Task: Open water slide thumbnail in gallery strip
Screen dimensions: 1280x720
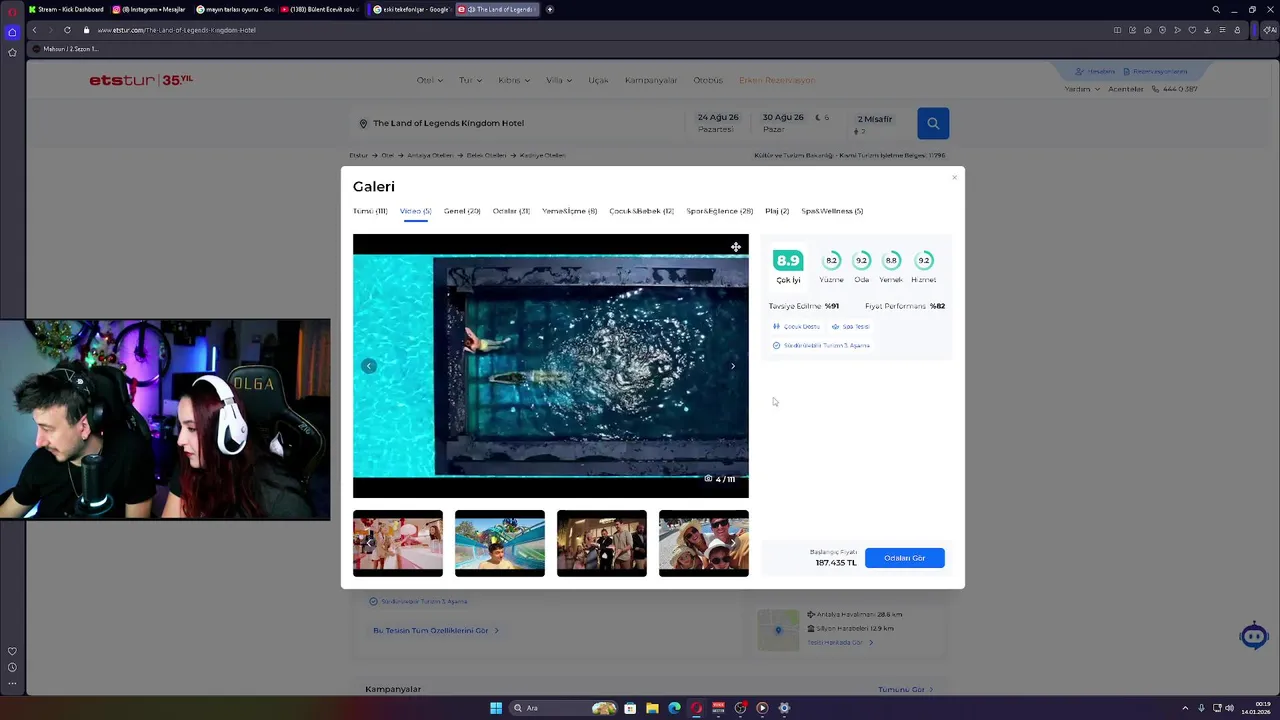Action: click(500, 543)
